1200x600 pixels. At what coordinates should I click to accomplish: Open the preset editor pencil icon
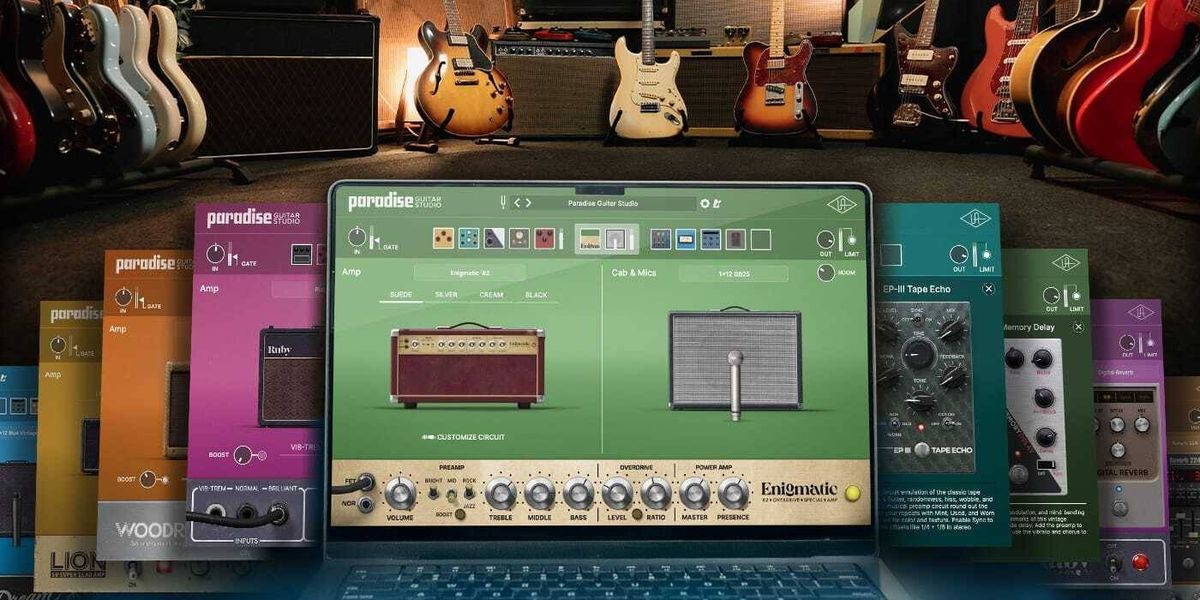pos(717,202)
